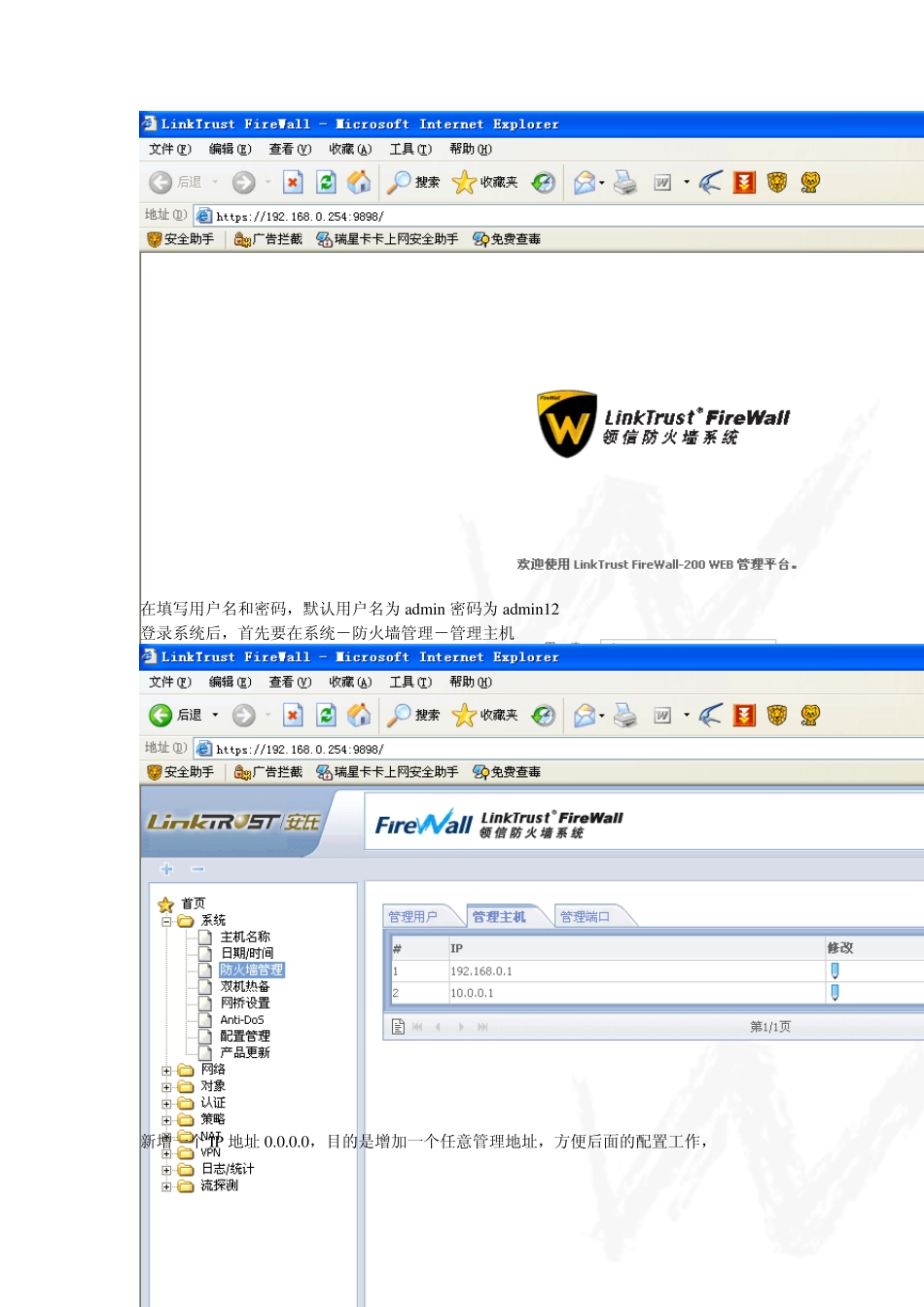Click edit pencil icon for 10.0.0.1 row
924x1307 pixels.
click(835, 993)
